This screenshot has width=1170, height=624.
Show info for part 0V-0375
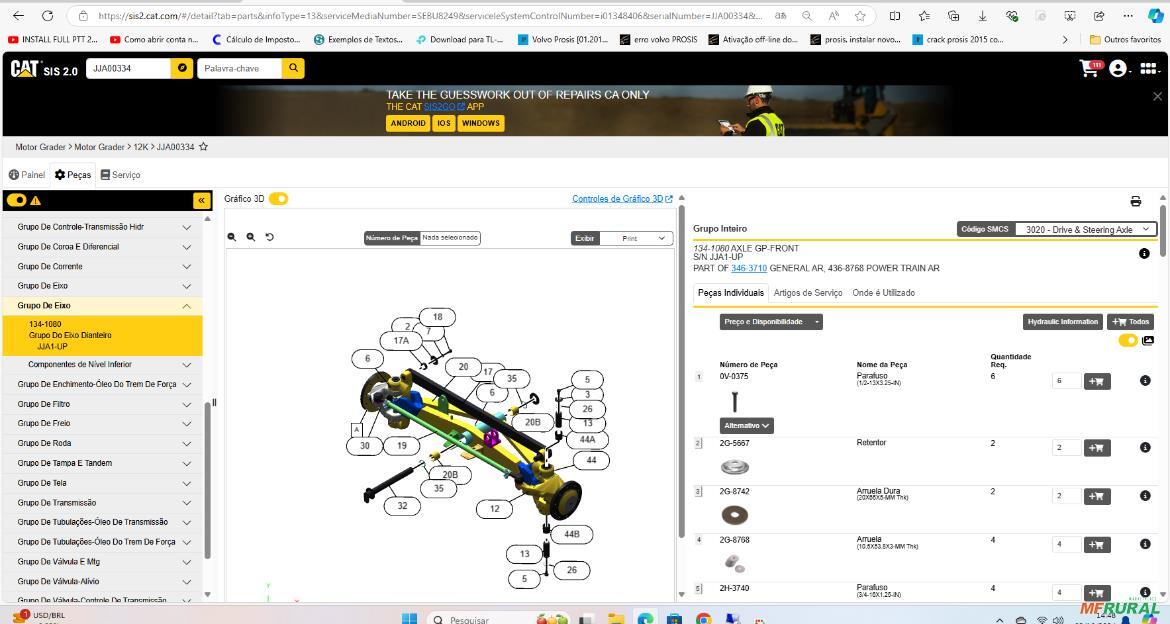(x=1145, y=381)
